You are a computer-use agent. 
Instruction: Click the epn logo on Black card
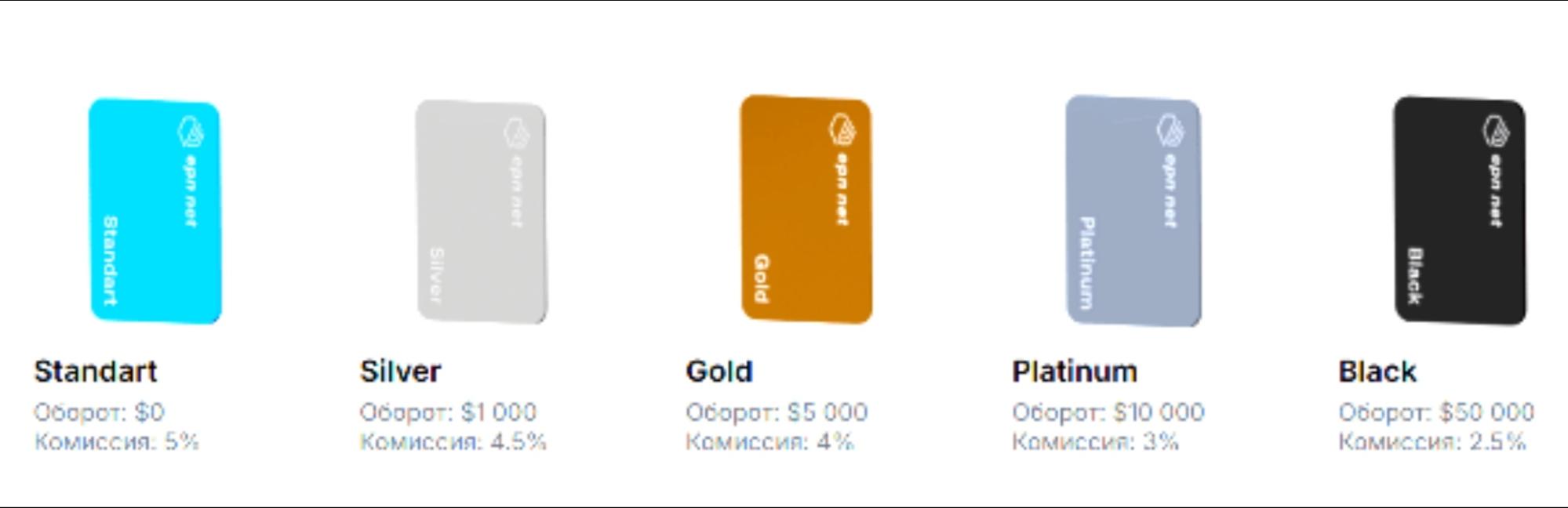(1497, 131)
